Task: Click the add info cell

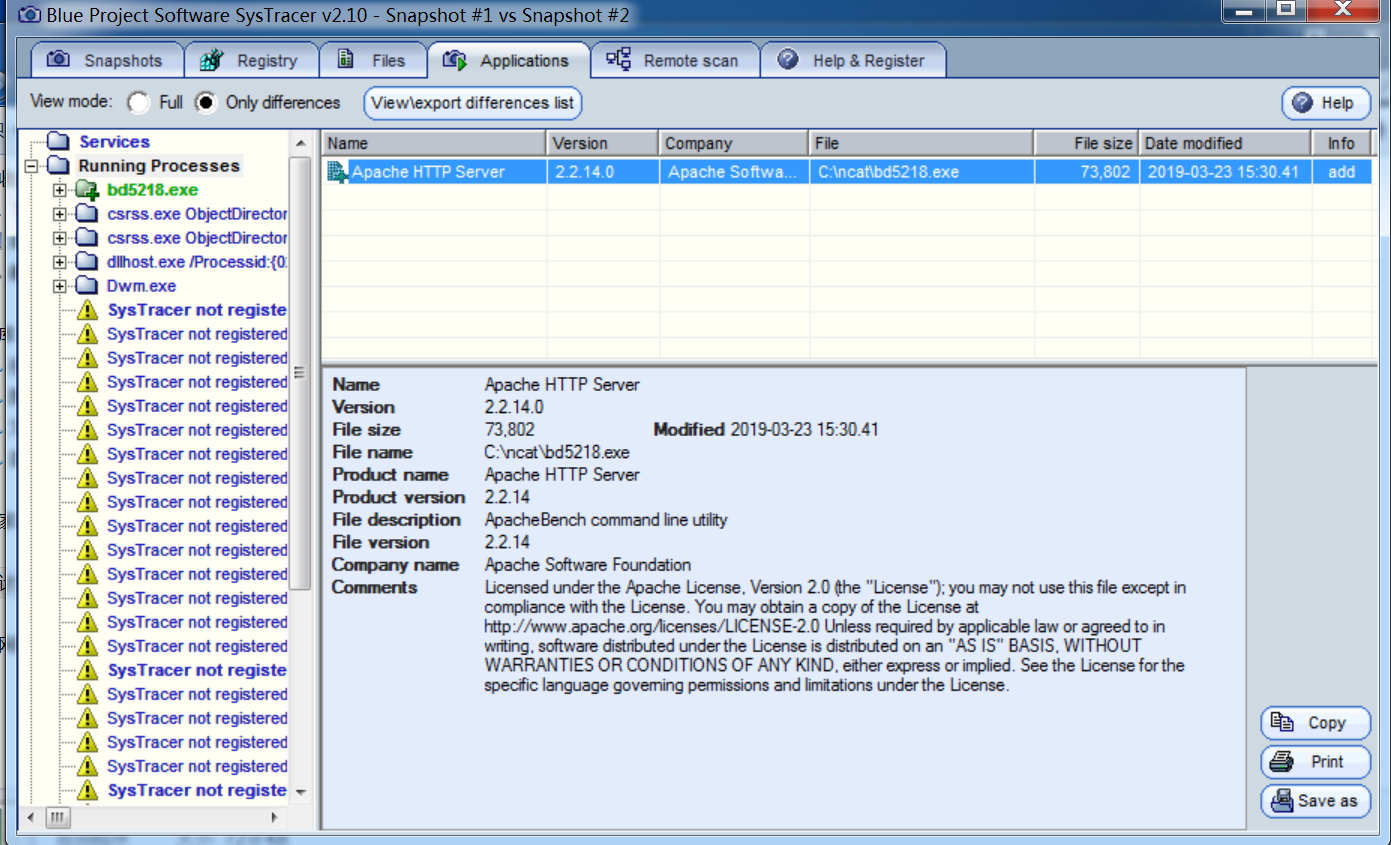Action: click(x=1341, y=172)
